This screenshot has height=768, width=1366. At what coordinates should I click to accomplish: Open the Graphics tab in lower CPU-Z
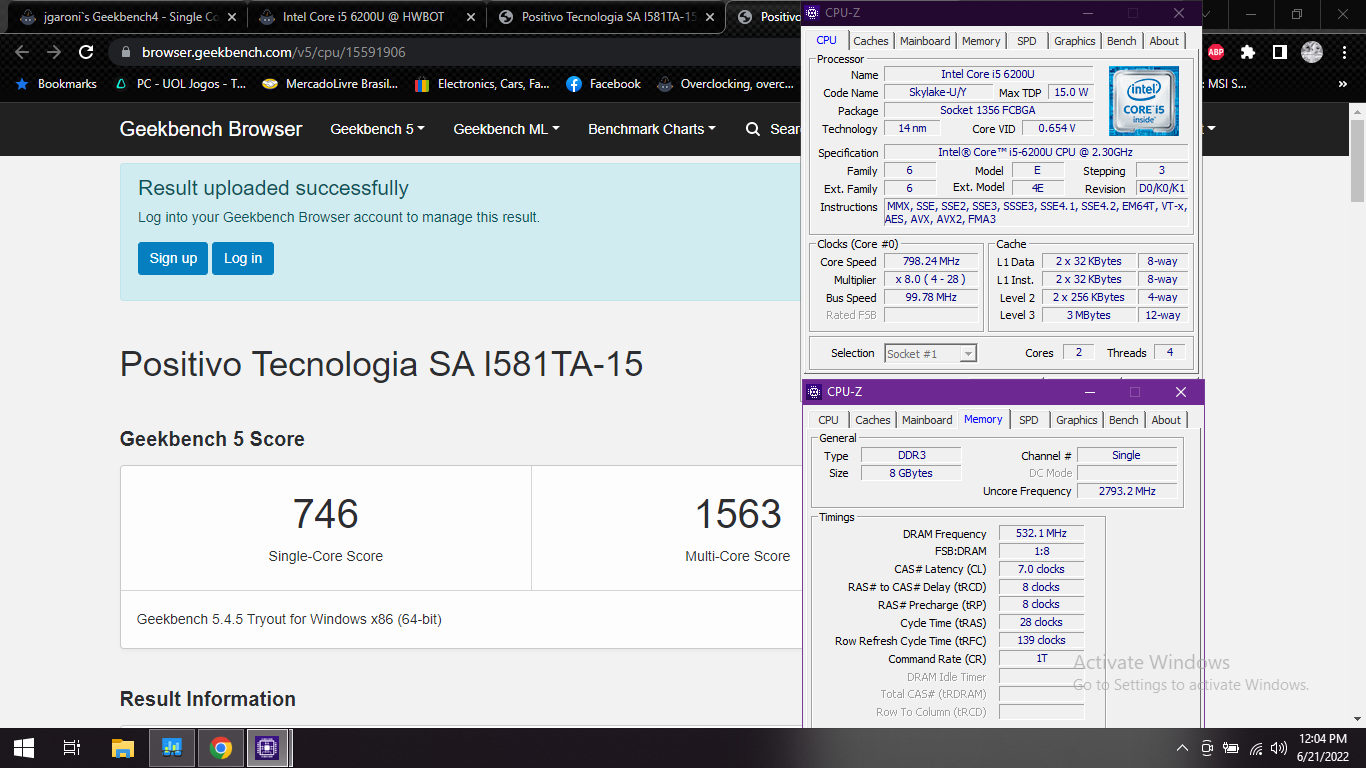pos(1077,420)
